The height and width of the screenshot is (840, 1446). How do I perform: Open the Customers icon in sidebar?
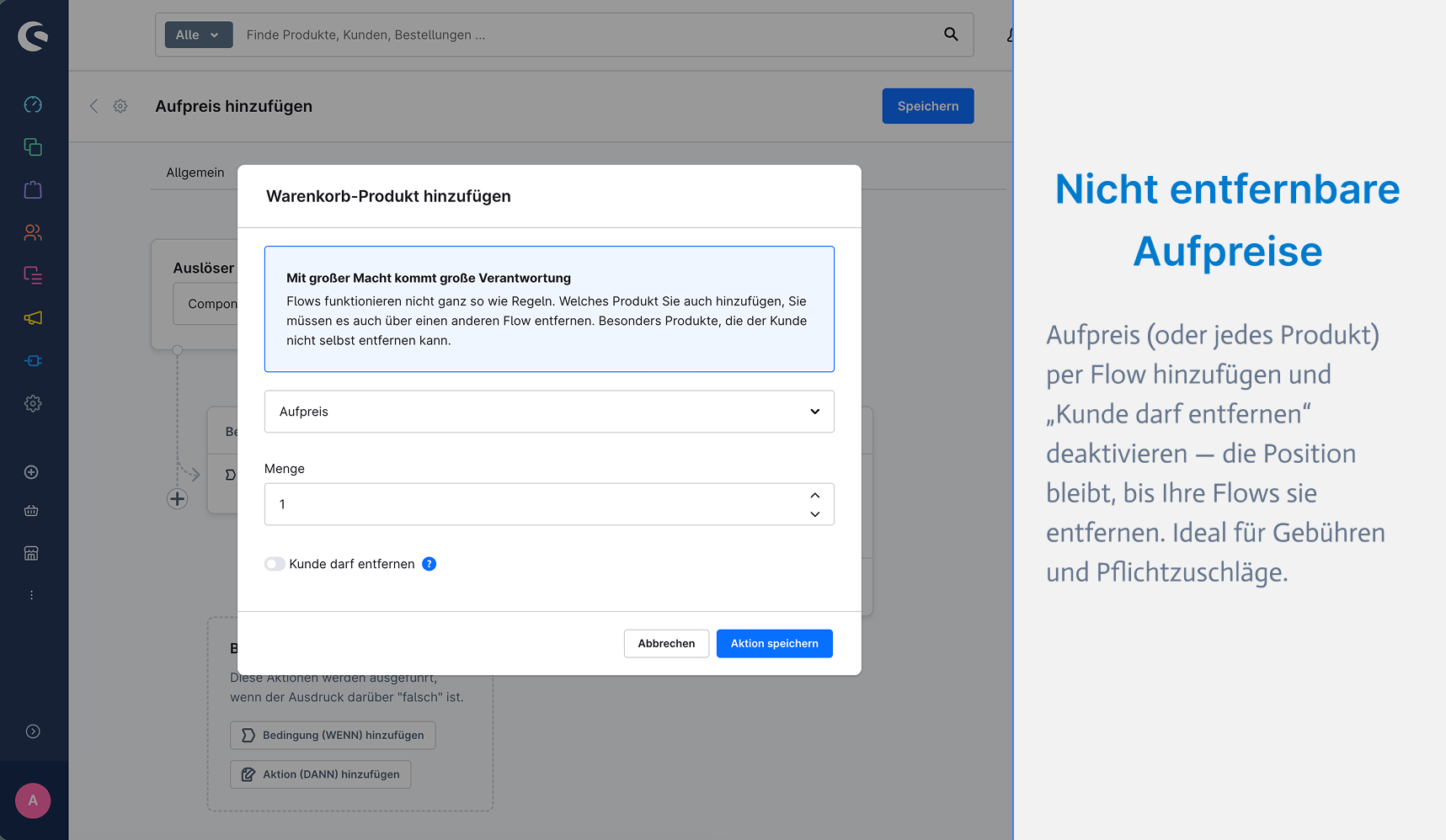[x=33, y=232]
